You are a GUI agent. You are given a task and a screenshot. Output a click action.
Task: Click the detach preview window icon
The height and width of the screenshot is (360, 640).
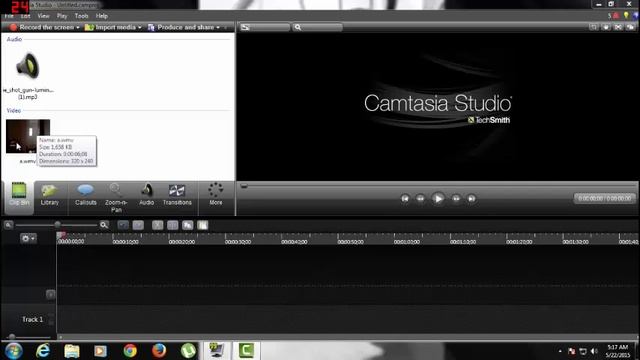630,27
